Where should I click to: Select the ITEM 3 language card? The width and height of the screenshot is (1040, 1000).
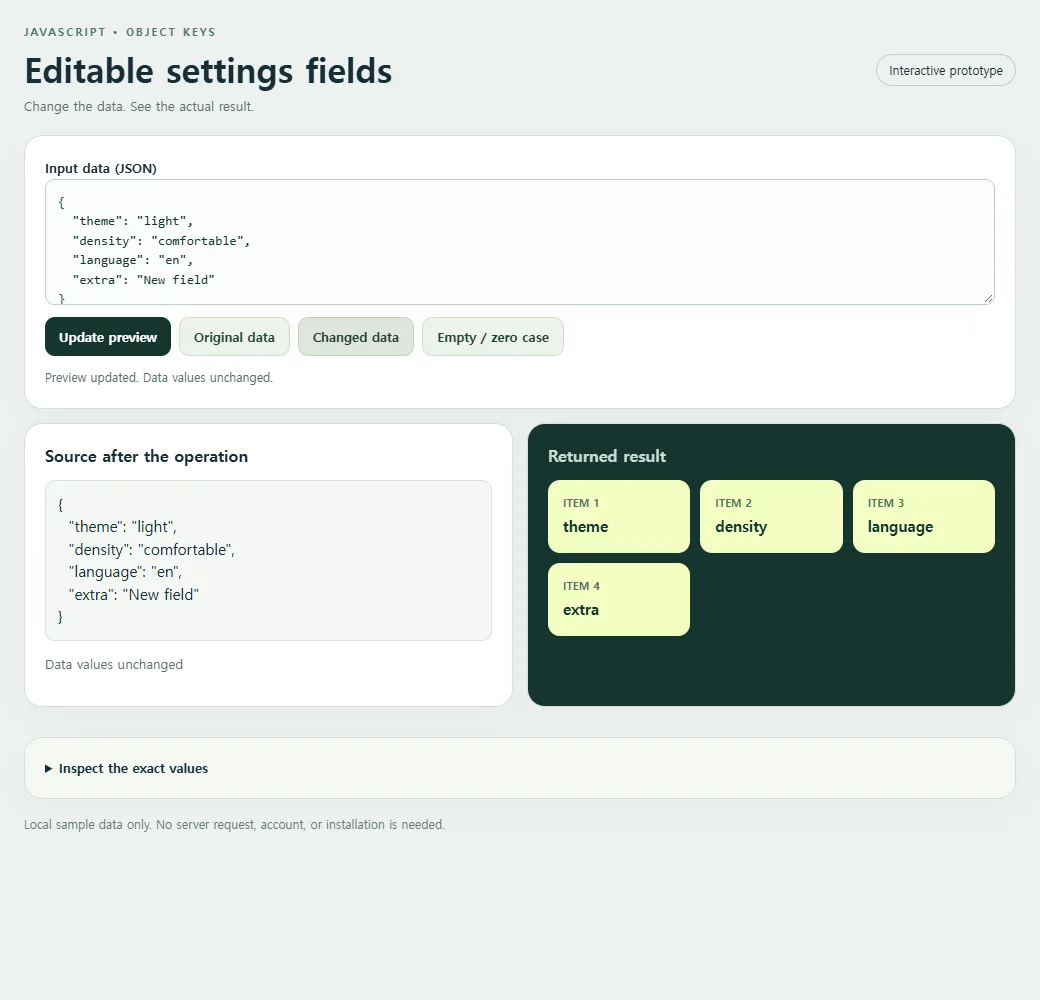[x=924, y=517]
